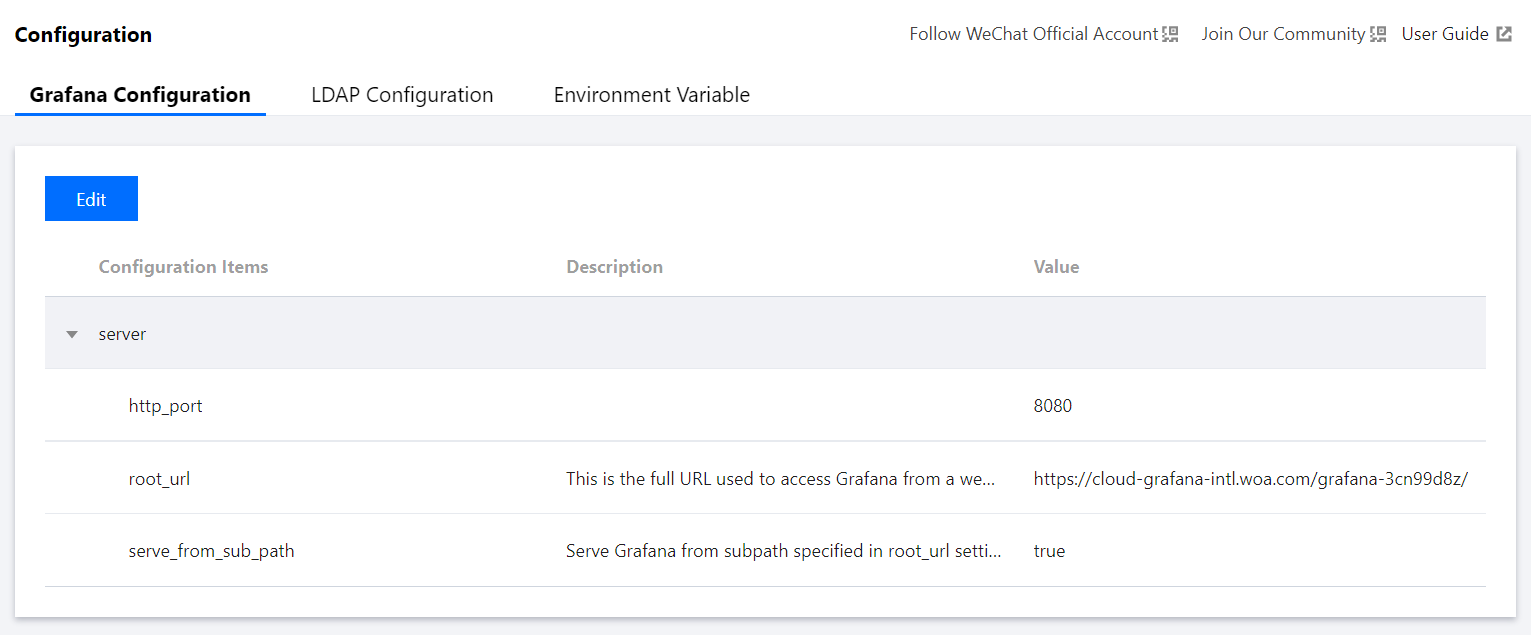Select the Grafana Configuration tab
The width and height of the screenshot is (1531, 635).
tap(140, 95)
